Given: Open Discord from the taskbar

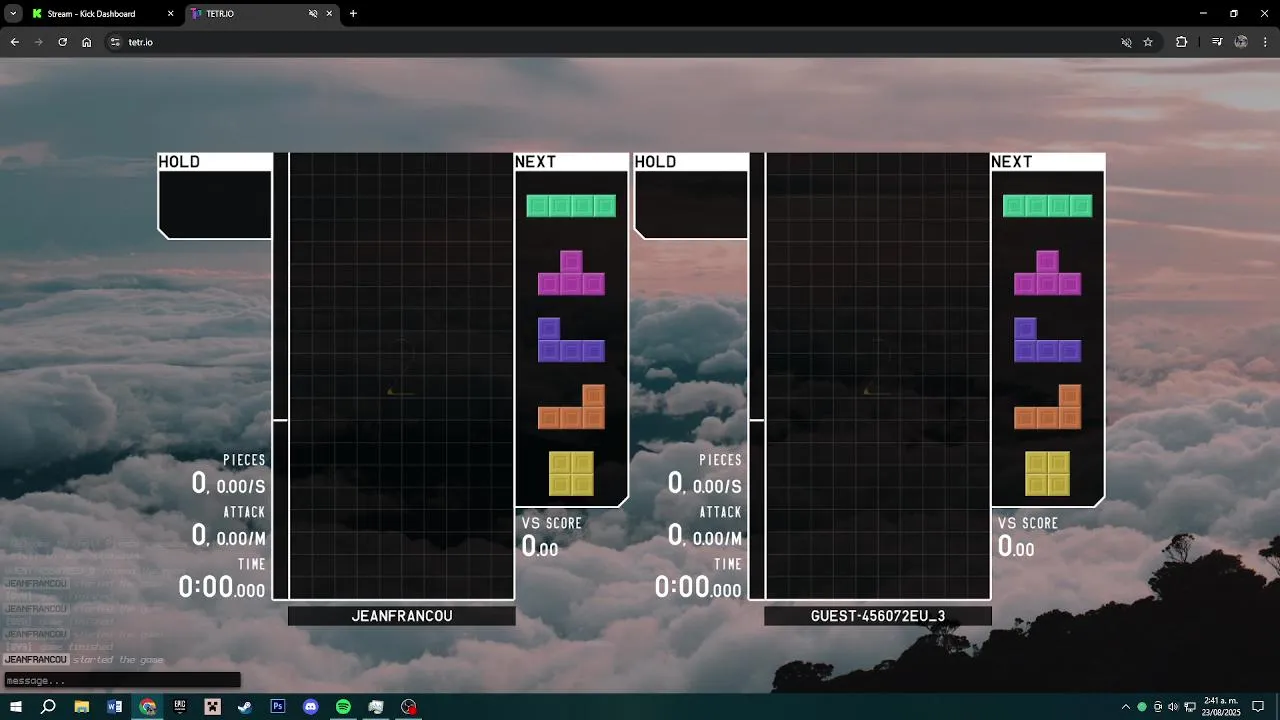Looking at the screenshot, I should point(310,707).
